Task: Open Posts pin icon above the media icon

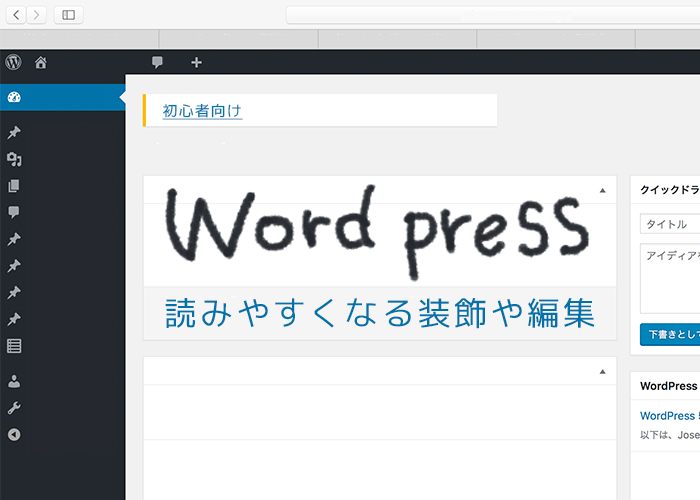Action: coord(14,133)
